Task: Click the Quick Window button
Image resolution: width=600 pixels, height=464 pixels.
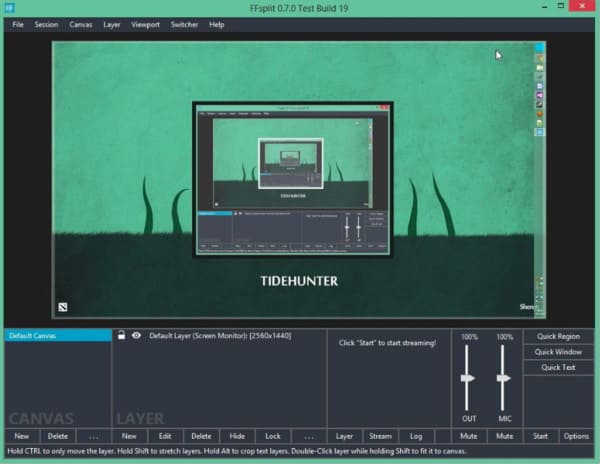Action: (x=558, y=352)
